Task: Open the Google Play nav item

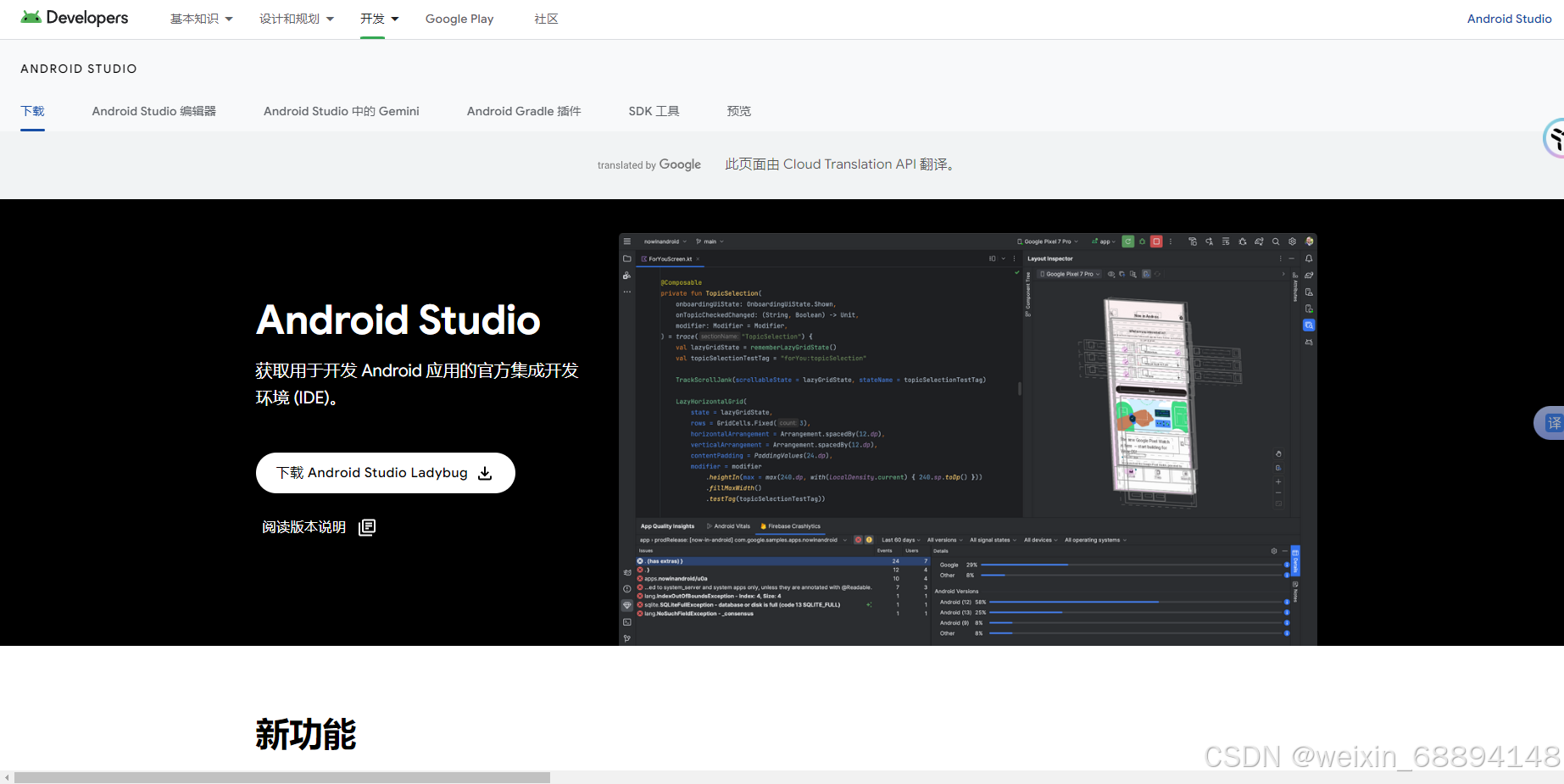Action: 459,19
